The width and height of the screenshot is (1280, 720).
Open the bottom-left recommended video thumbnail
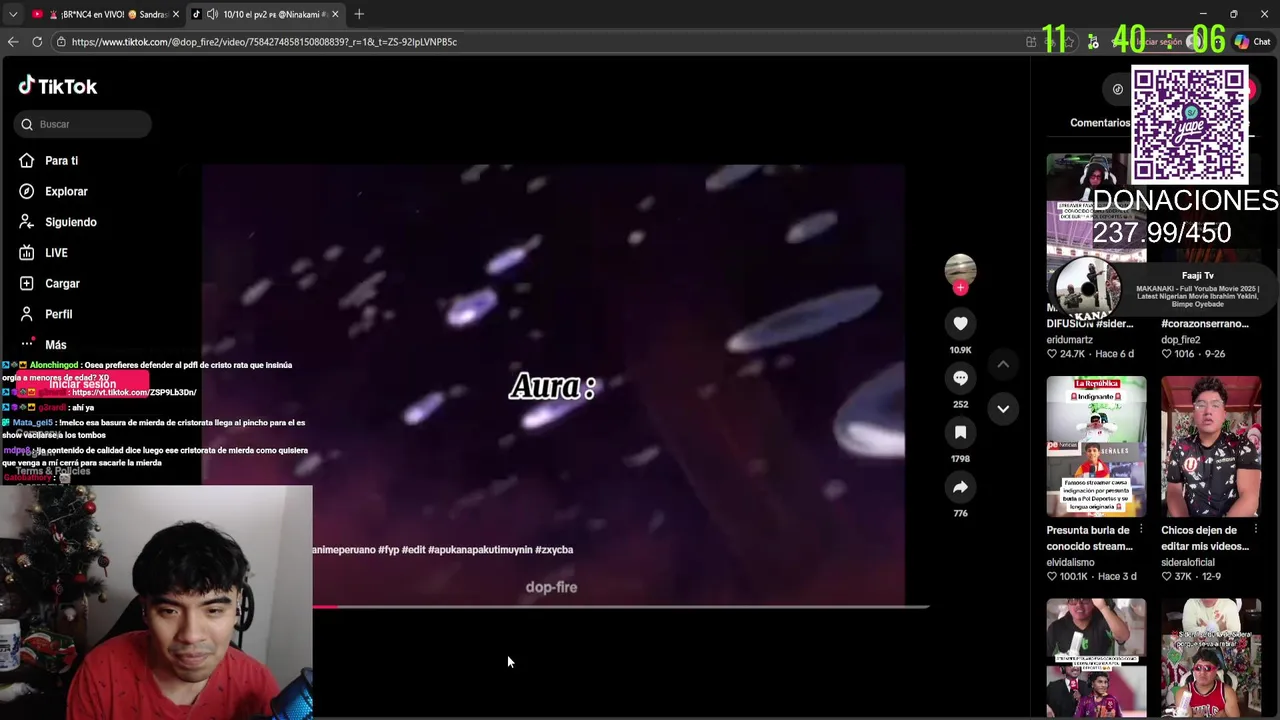[x=1096, y=658]
